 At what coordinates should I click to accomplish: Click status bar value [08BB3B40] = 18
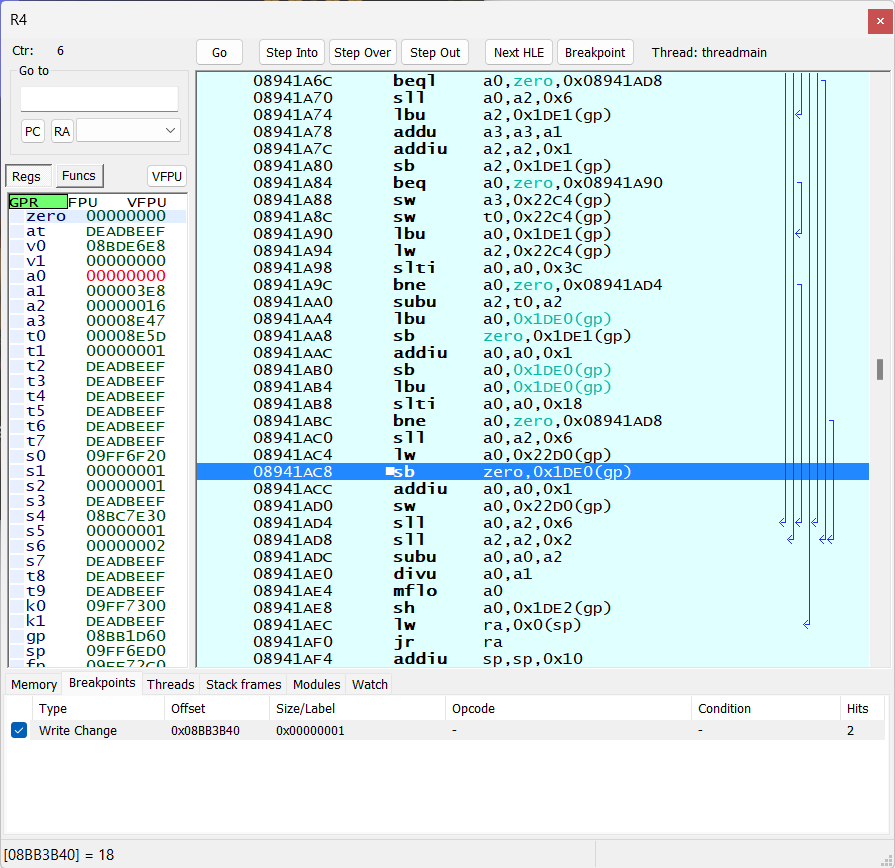[x=59, y=855]
